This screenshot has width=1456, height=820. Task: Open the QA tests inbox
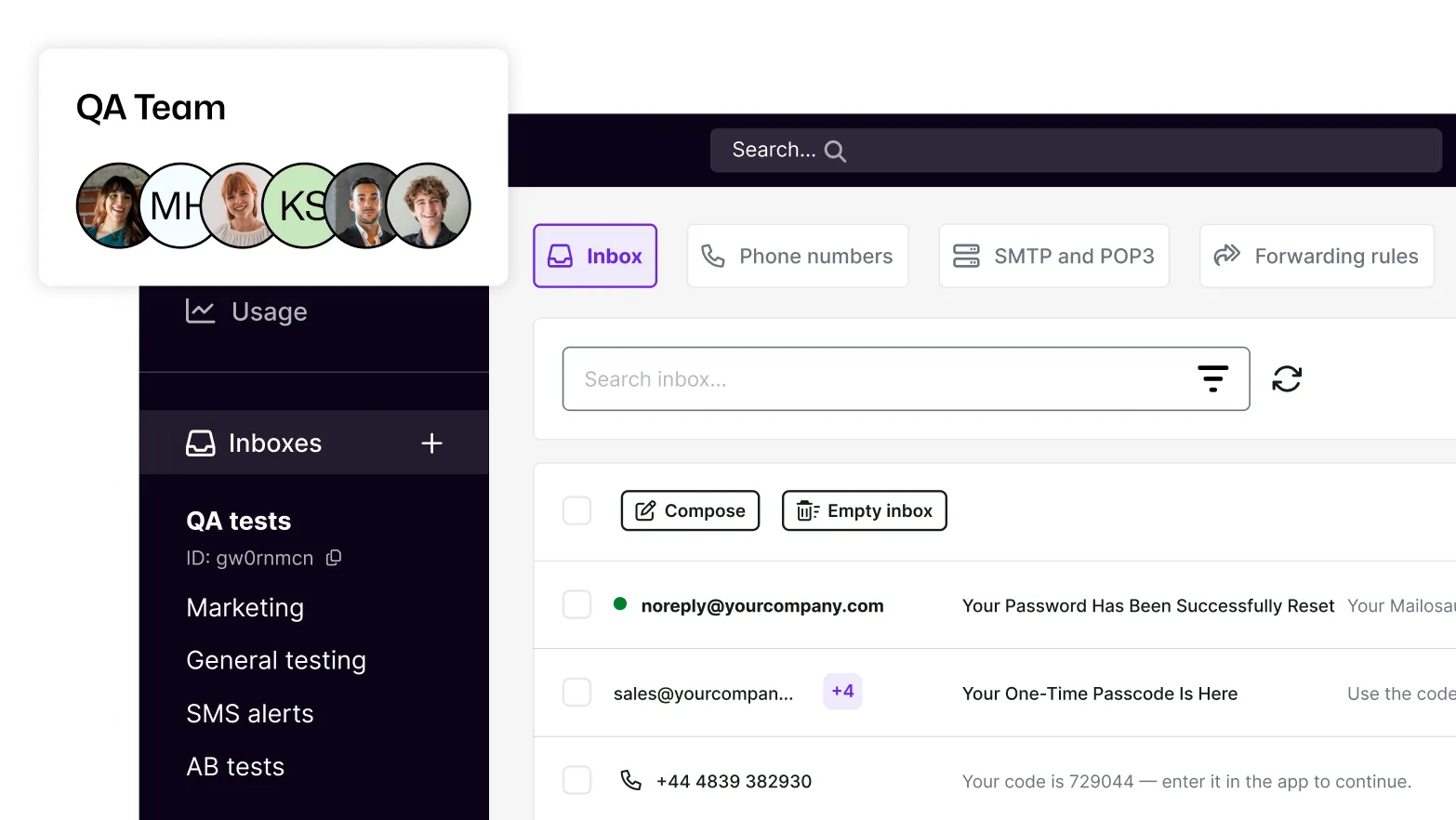pos(239,521)
